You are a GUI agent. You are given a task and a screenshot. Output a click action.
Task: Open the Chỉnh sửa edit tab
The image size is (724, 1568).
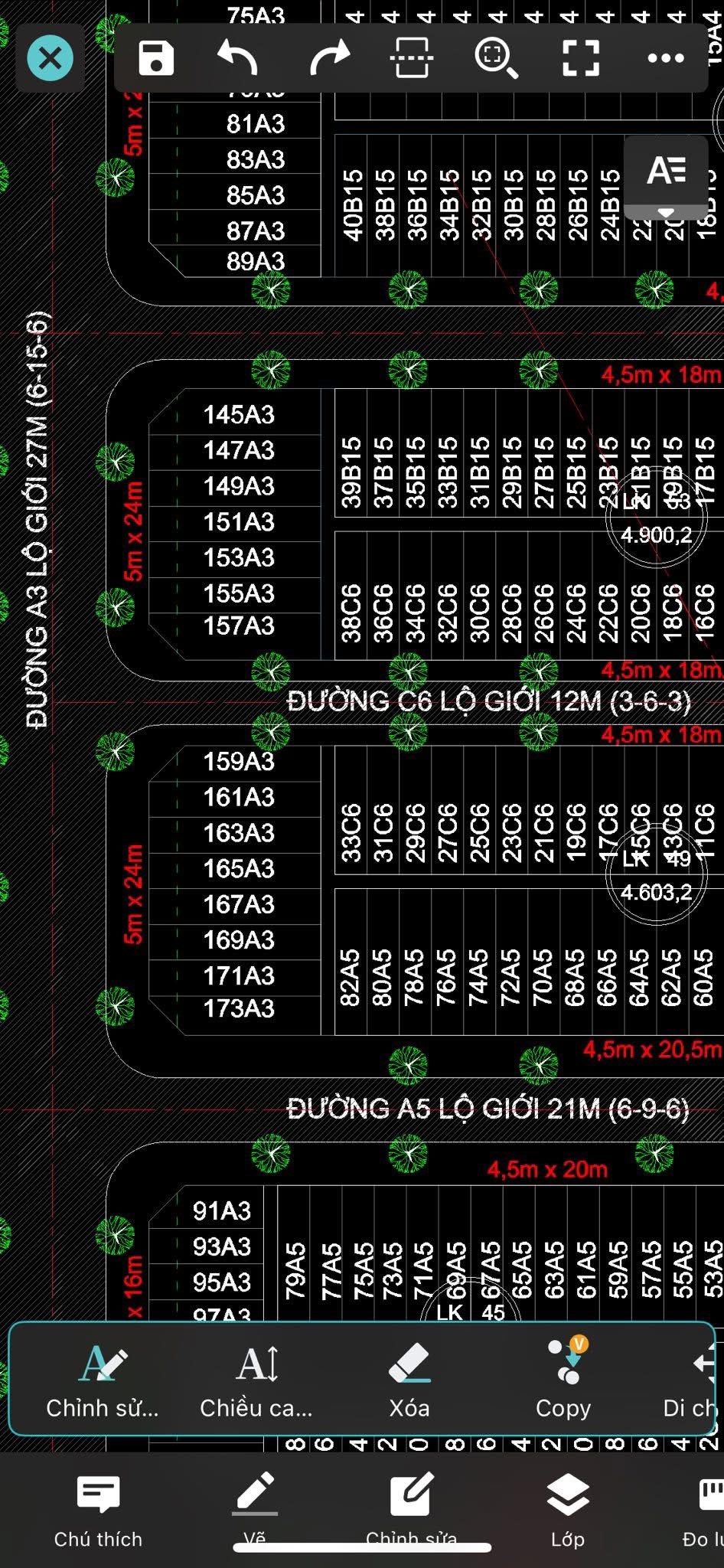[412, 1501]
